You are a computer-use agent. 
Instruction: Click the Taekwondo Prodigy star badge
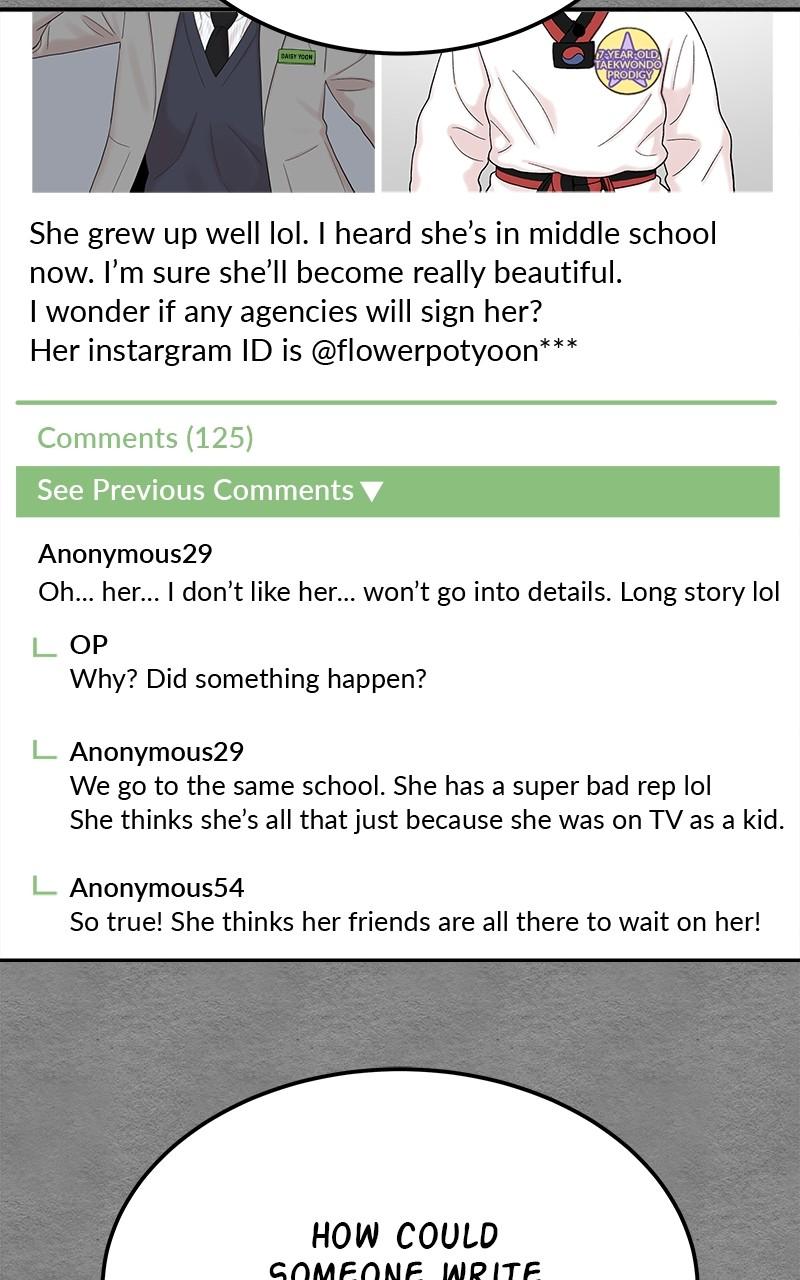[x=628, y=61]
